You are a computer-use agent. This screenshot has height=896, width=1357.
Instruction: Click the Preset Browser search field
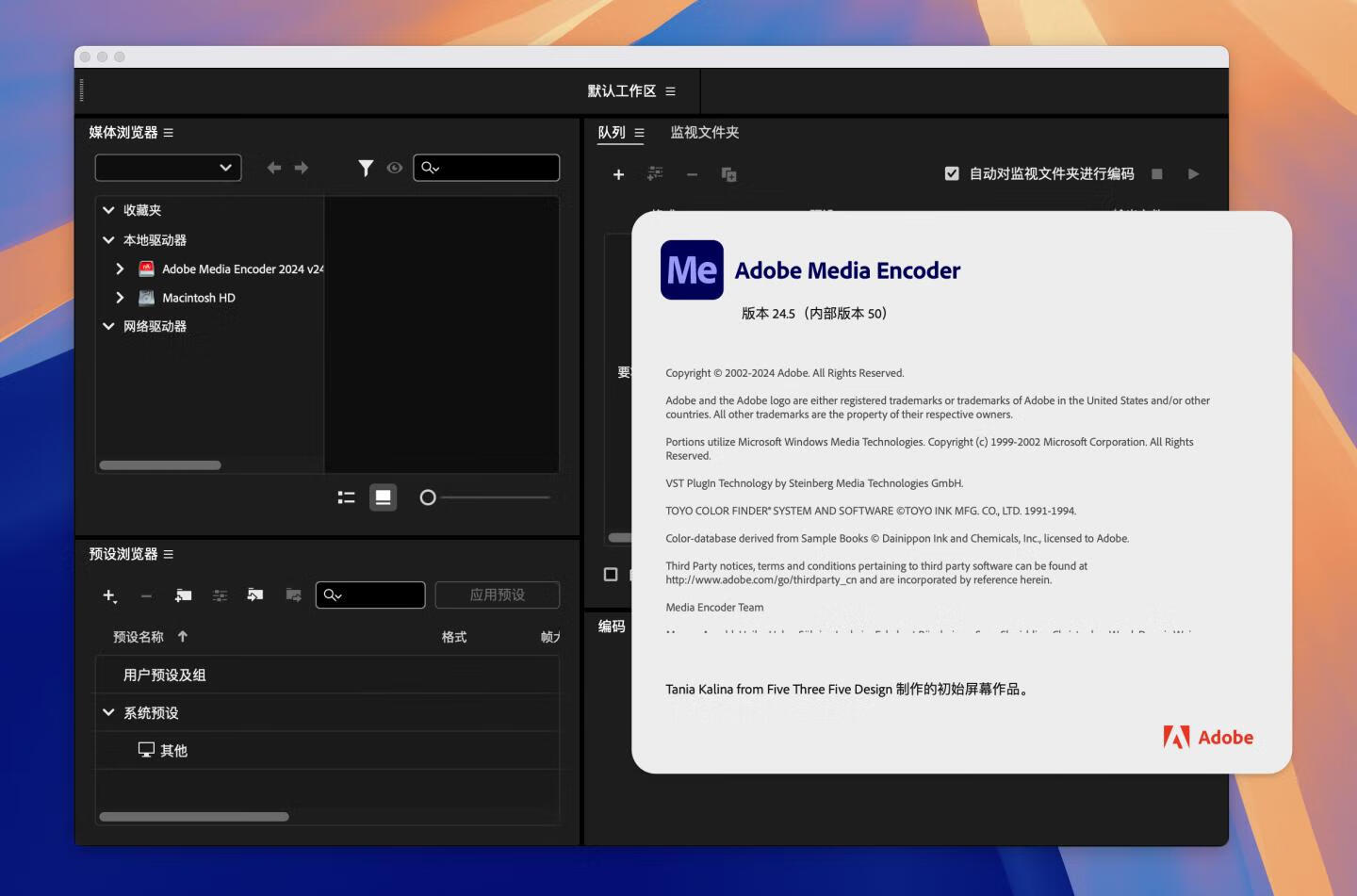pyautogui.click(x=370, y=595)
